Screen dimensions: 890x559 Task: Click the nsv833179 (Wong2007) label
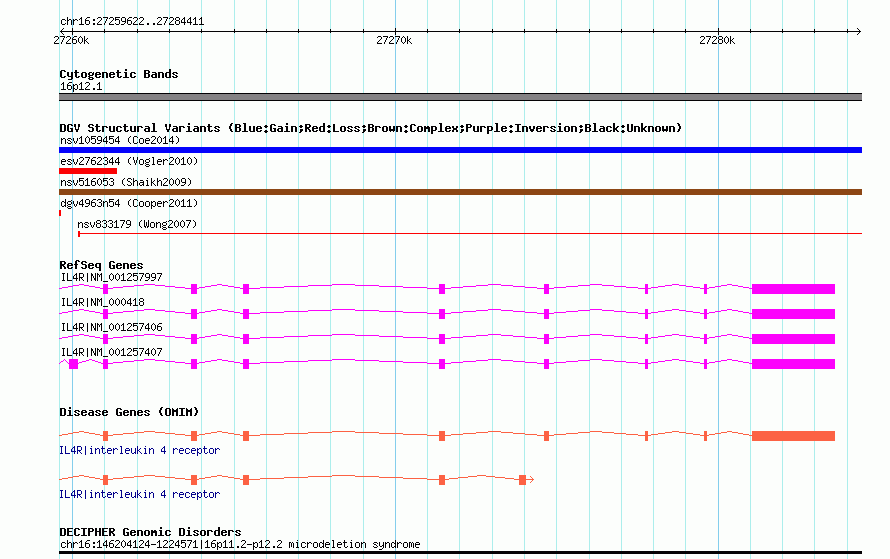(137, 224)
